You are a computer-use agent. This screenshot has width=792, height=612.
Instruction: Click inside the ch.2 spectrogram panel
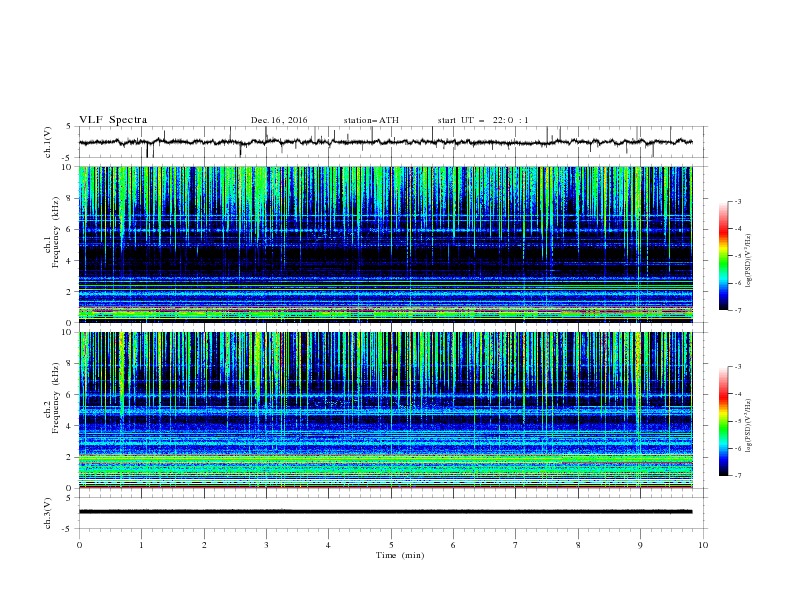coord(385,410)
